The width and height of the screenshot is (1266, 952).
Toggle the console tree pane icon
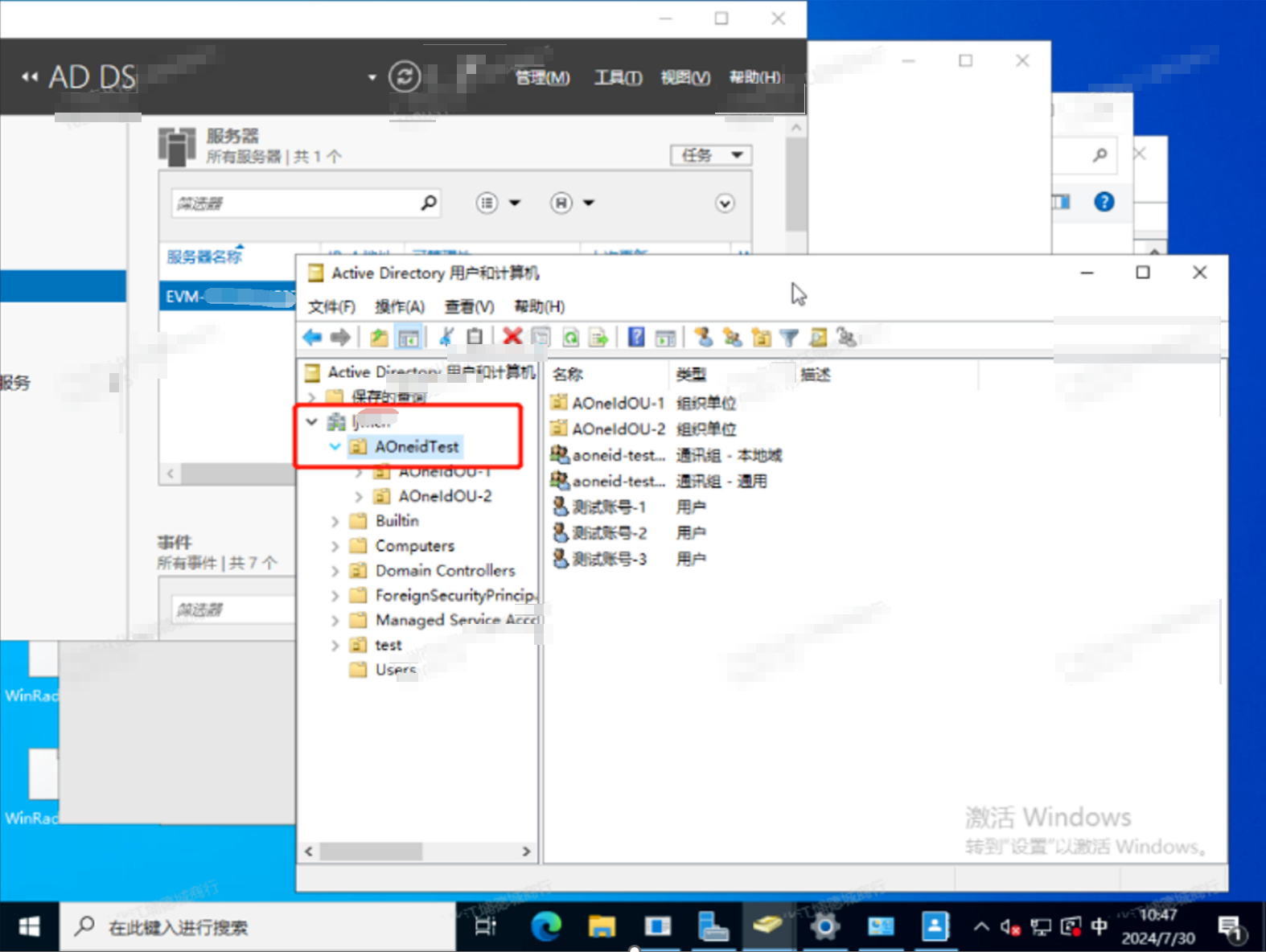click(409, 338)
